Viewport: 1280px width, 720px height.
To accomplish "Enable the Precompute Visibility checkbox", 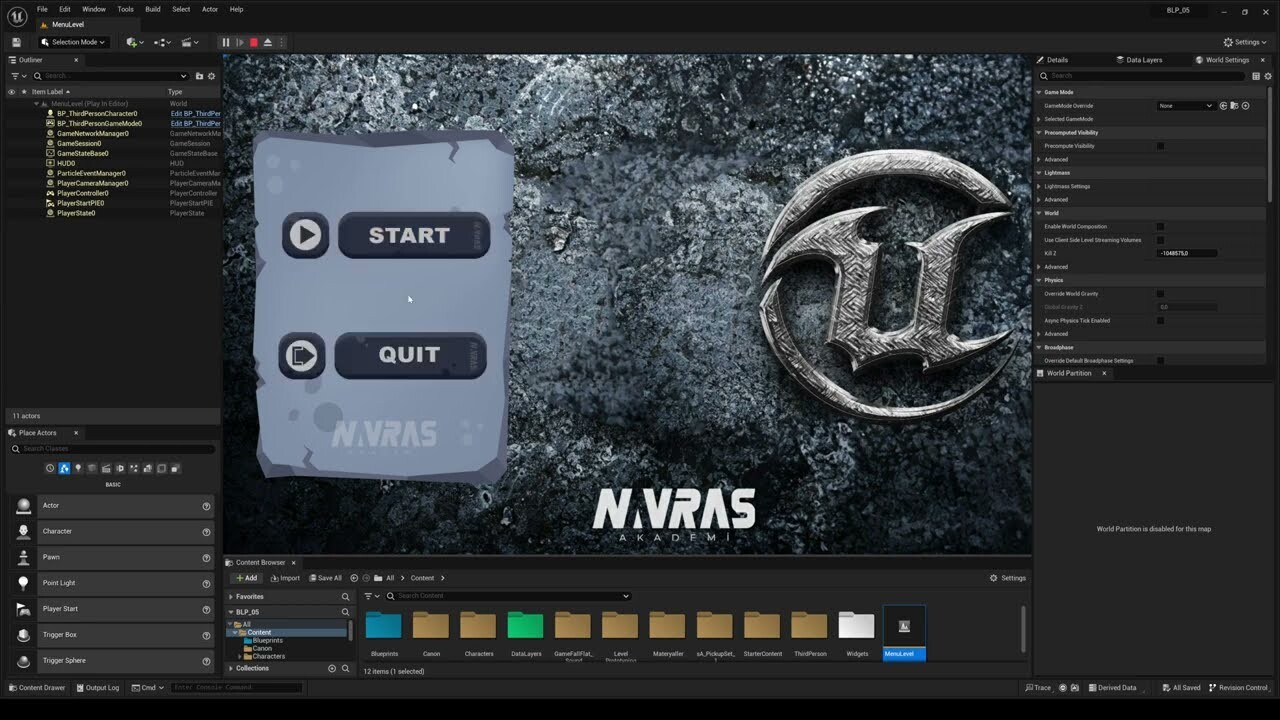I will [1159, 146].
